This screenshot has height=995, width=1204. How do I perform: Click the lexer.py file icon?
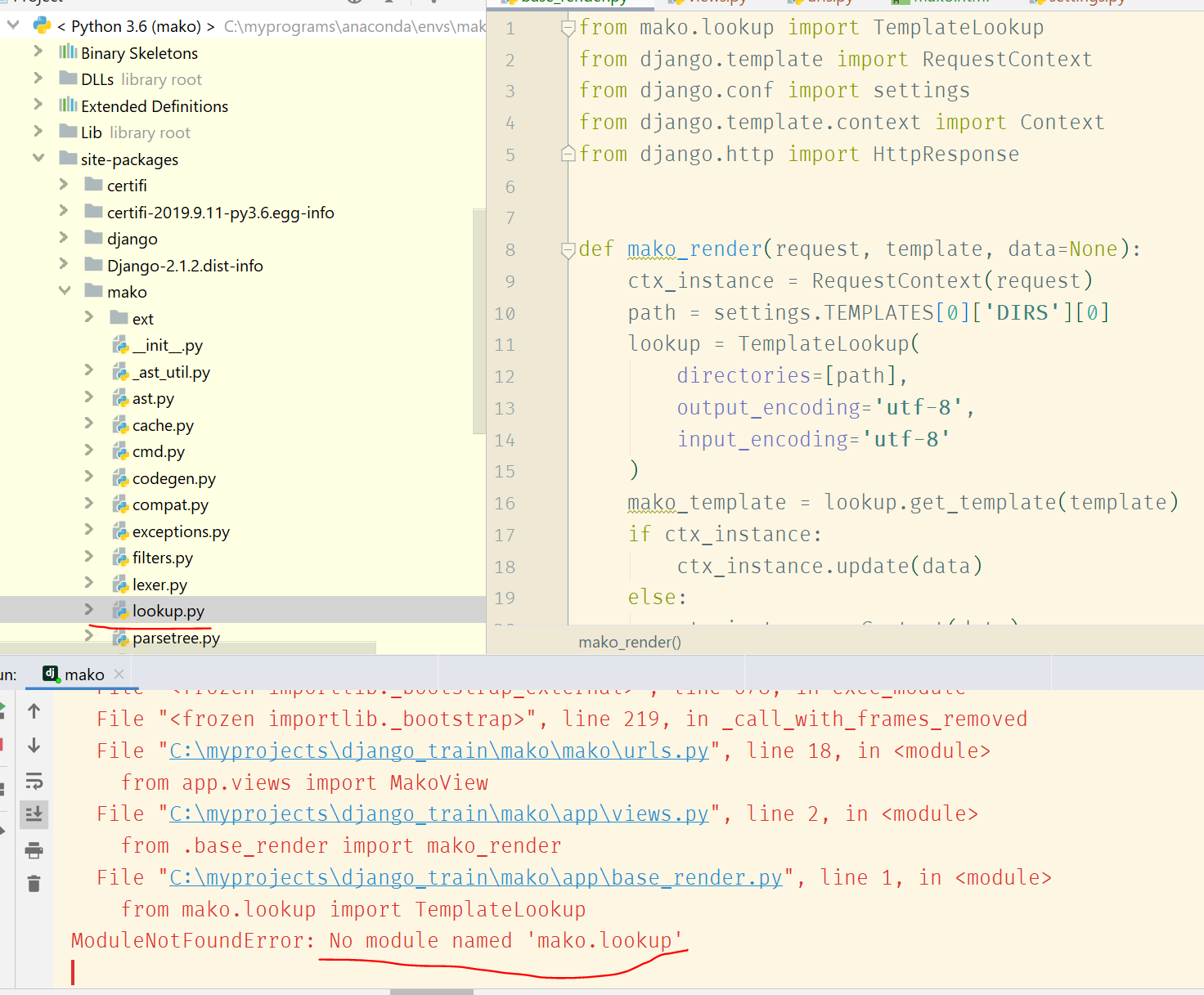[120, 585]
